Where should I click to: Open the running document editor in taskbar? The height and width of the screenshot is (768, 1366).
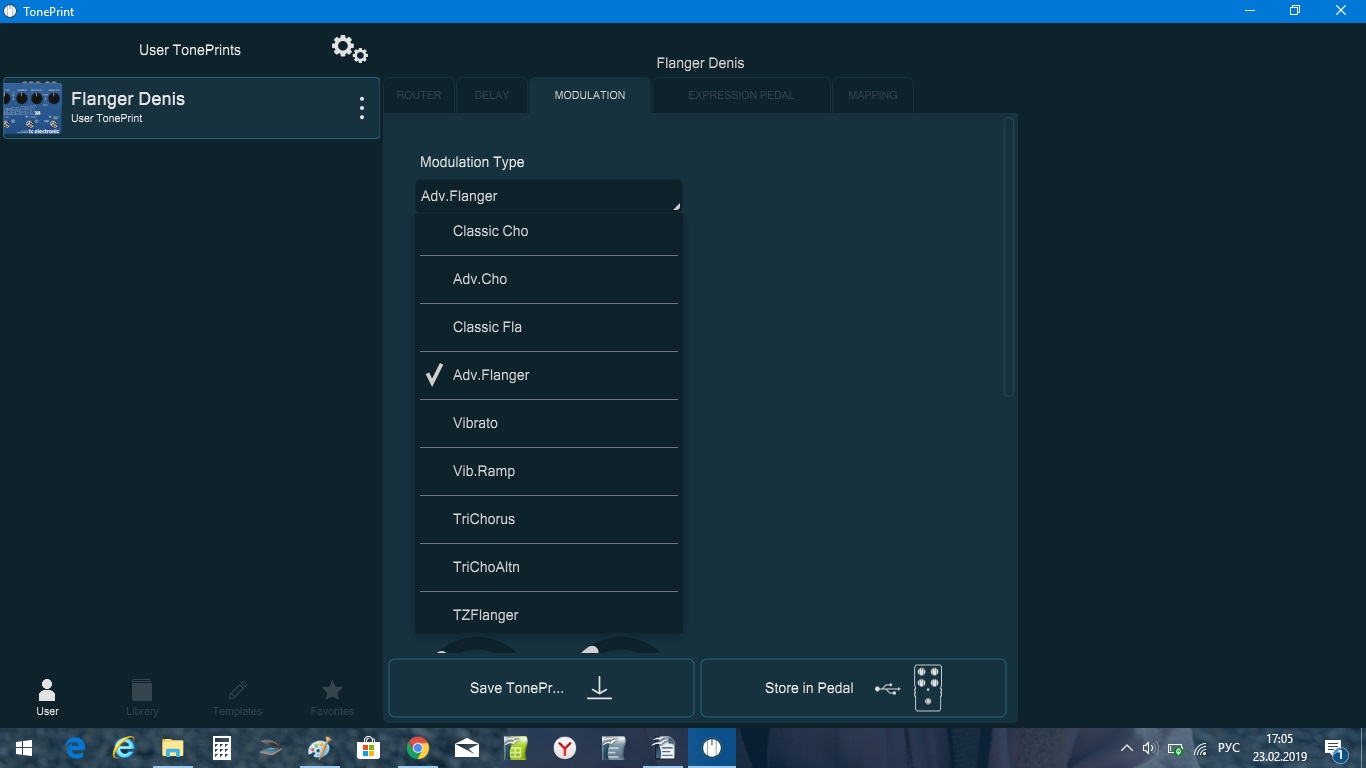[x=663, y=748]
